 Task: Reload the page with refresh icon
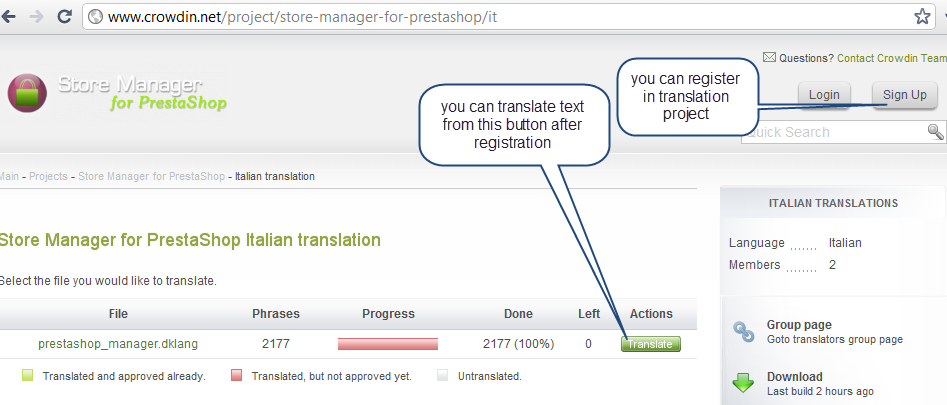pos(65,17)
